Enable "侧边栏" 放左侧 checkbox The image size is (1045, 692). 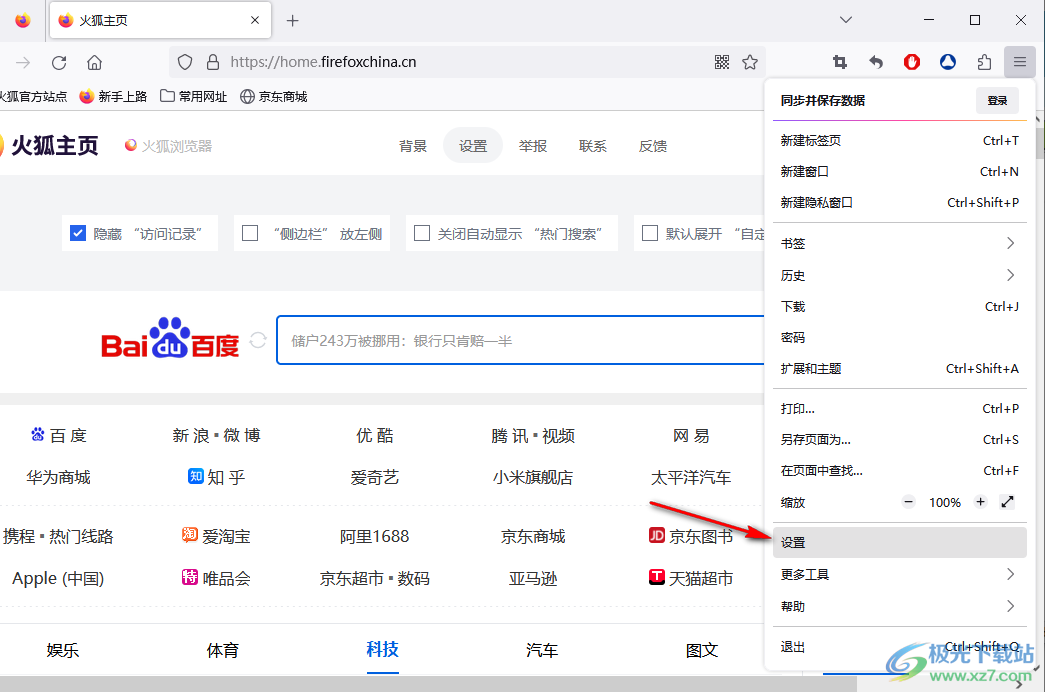click(x=250, y=233)
